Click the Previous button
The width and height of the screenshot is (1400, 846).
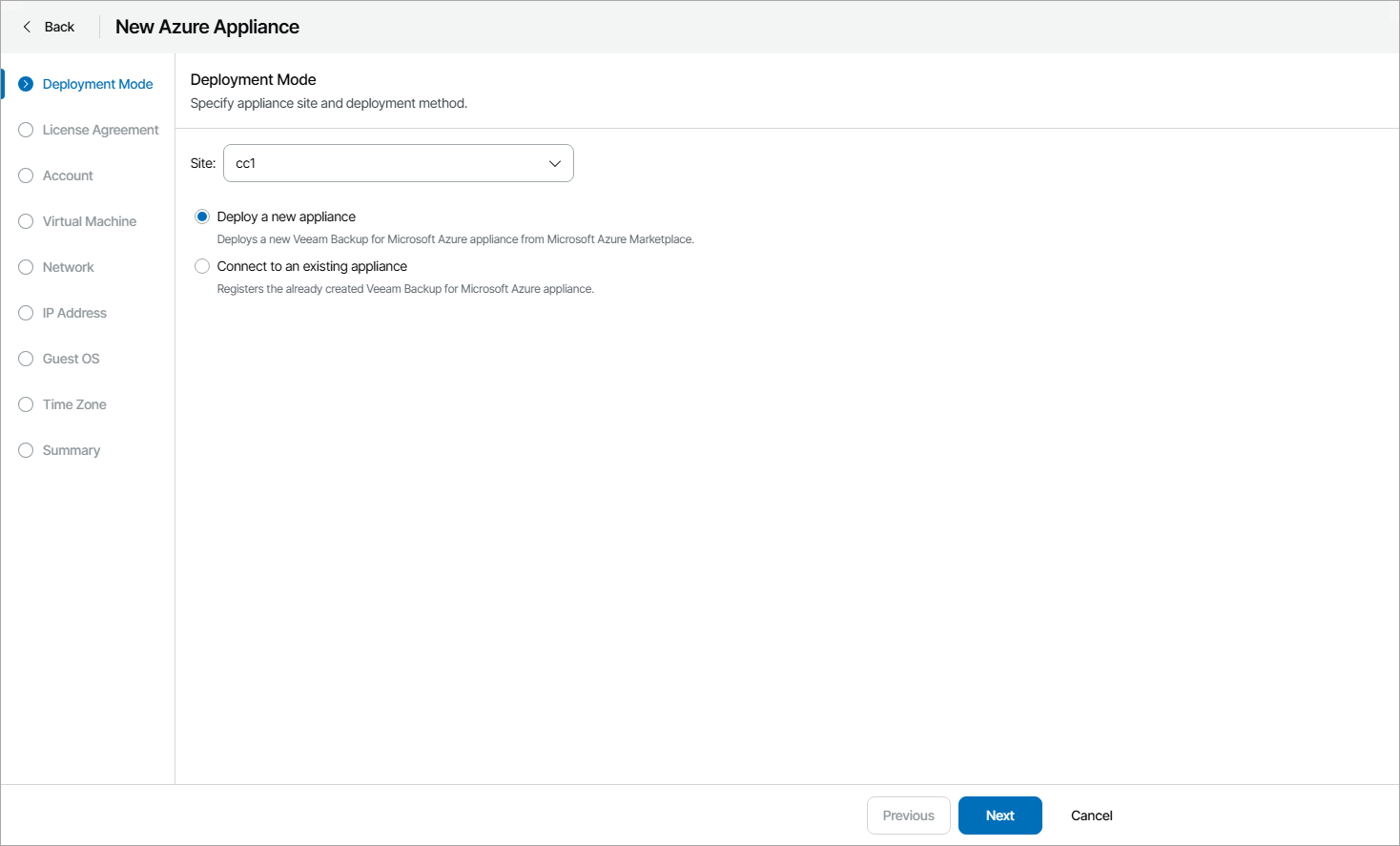908,815
